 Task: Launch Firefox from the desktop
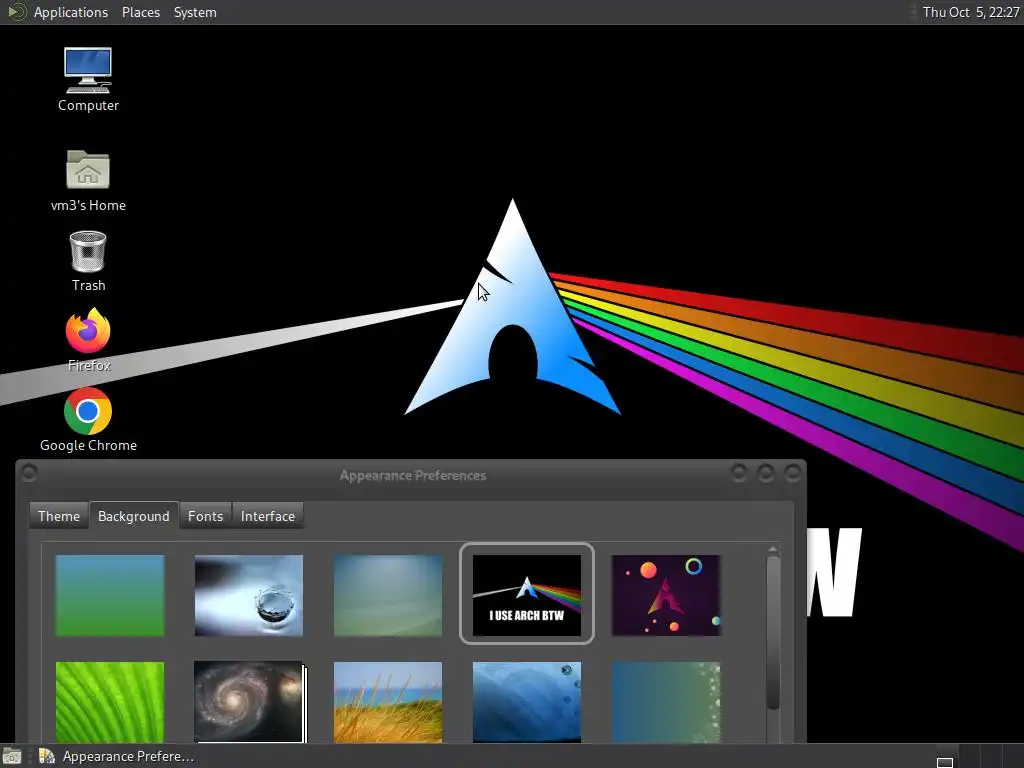click(x=88, y=340)
